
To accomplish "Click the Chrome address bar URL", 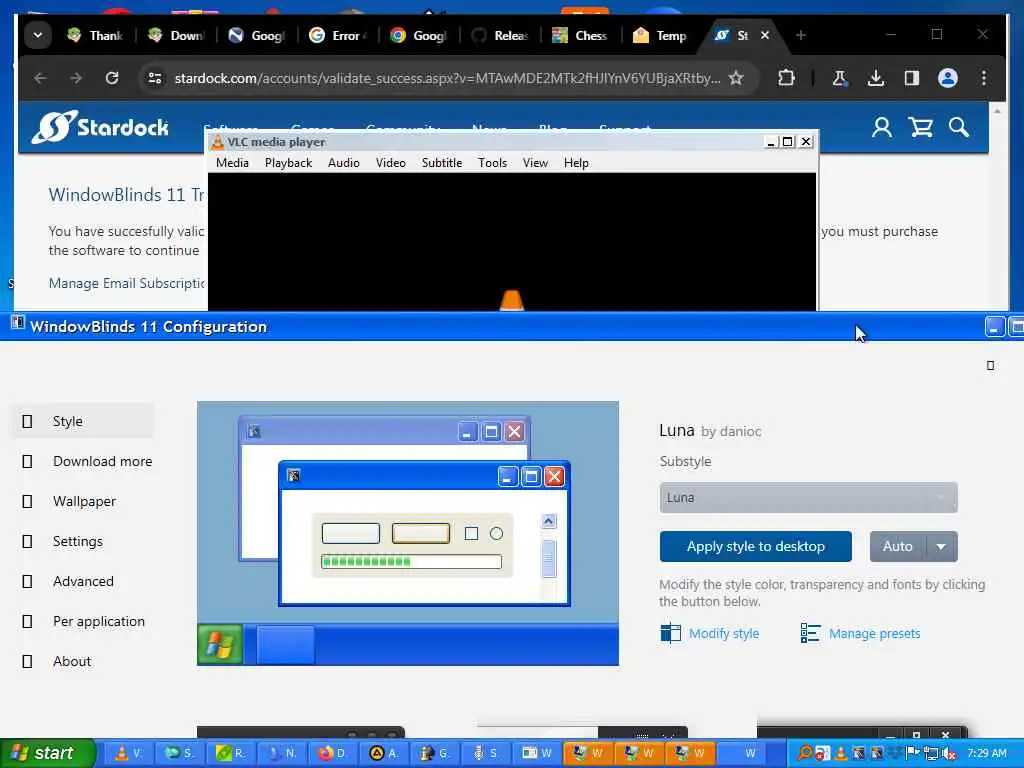I will pos(447,78).
